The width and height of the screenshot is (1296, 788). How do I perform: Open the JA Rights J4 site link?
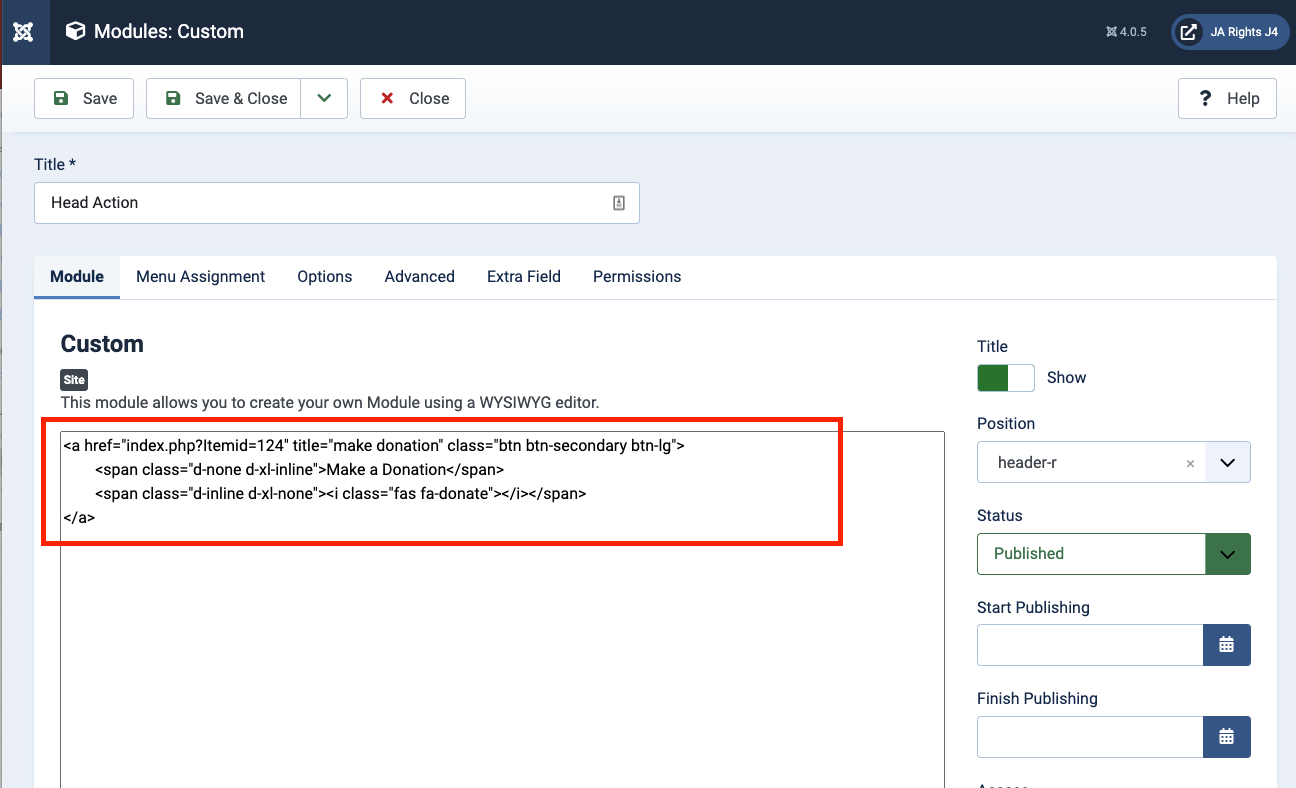(x=1230, y=32)
